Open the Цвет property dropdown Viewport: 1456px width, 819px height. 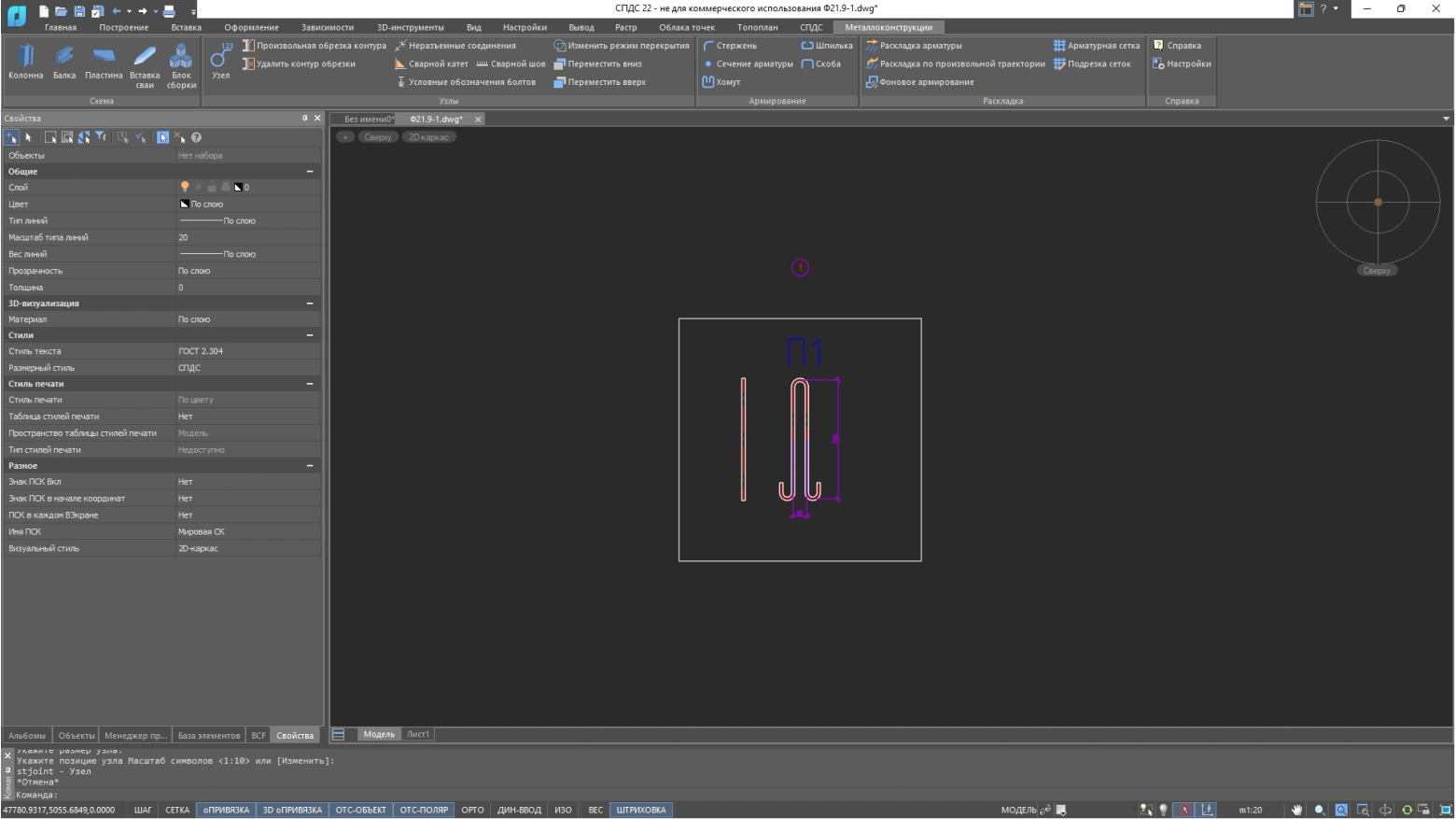click(x=247, y=205)
